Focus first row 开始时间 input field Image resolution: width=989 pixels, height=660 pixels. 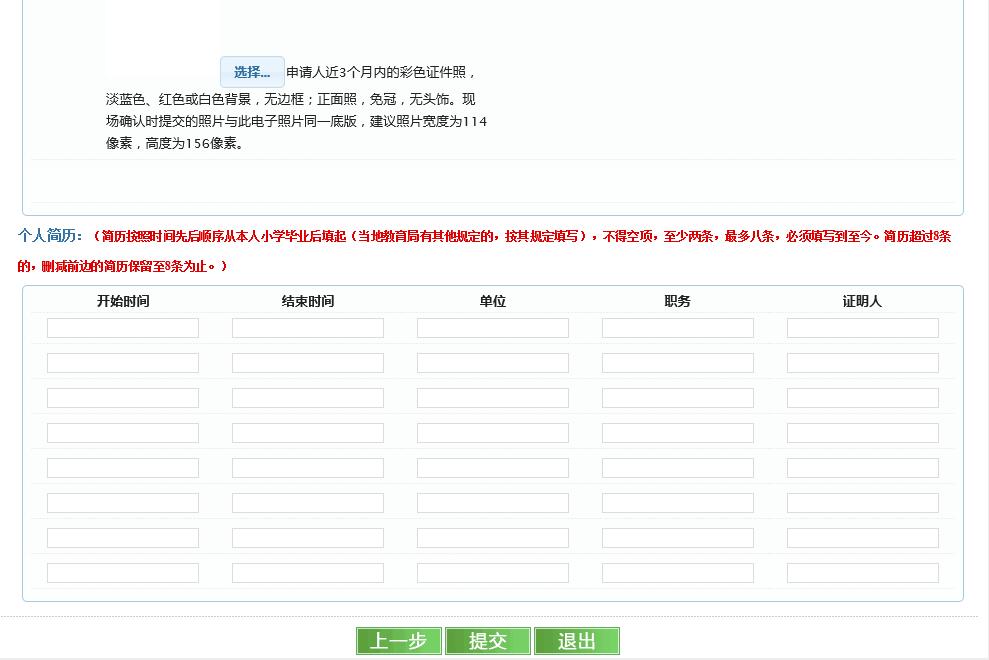123,328
